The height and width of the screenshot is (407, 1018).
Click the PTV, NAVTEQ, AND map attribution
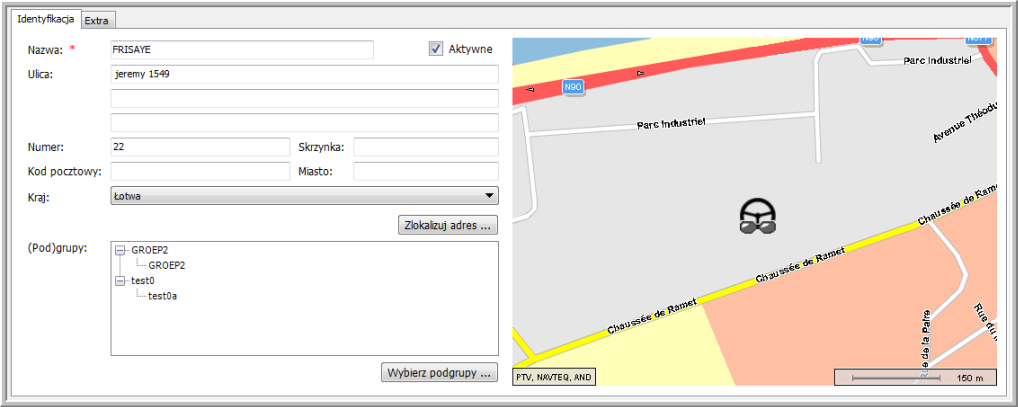point(553,378)
